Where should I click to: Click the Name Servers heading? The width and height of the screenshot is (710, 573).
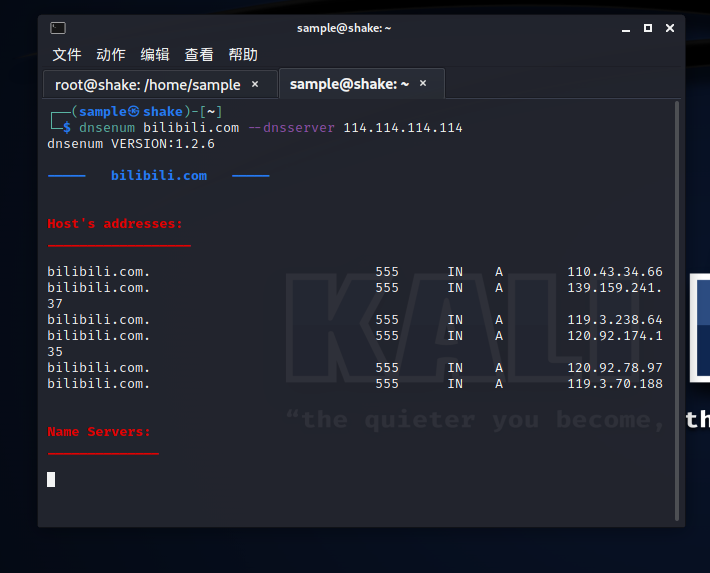click(99, 432)
